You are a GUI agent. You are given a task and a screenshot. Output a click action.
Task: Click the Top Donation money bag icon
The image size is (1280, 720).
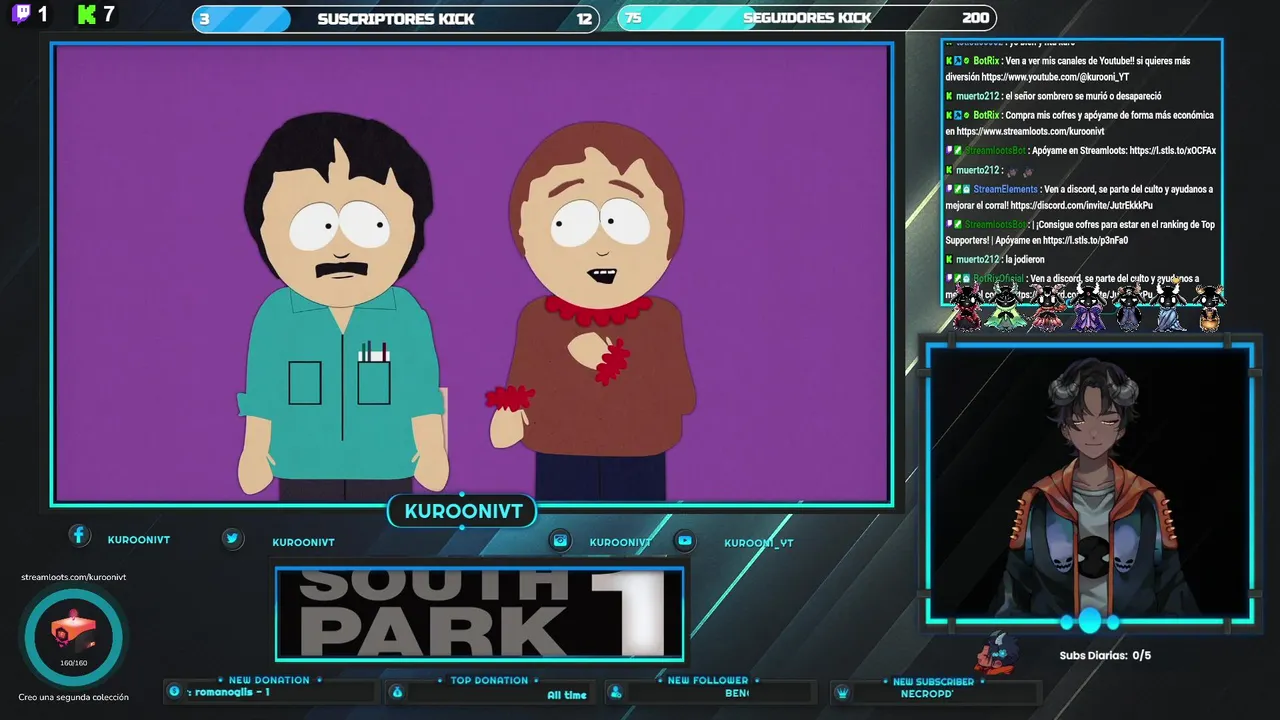click(397, 692)
